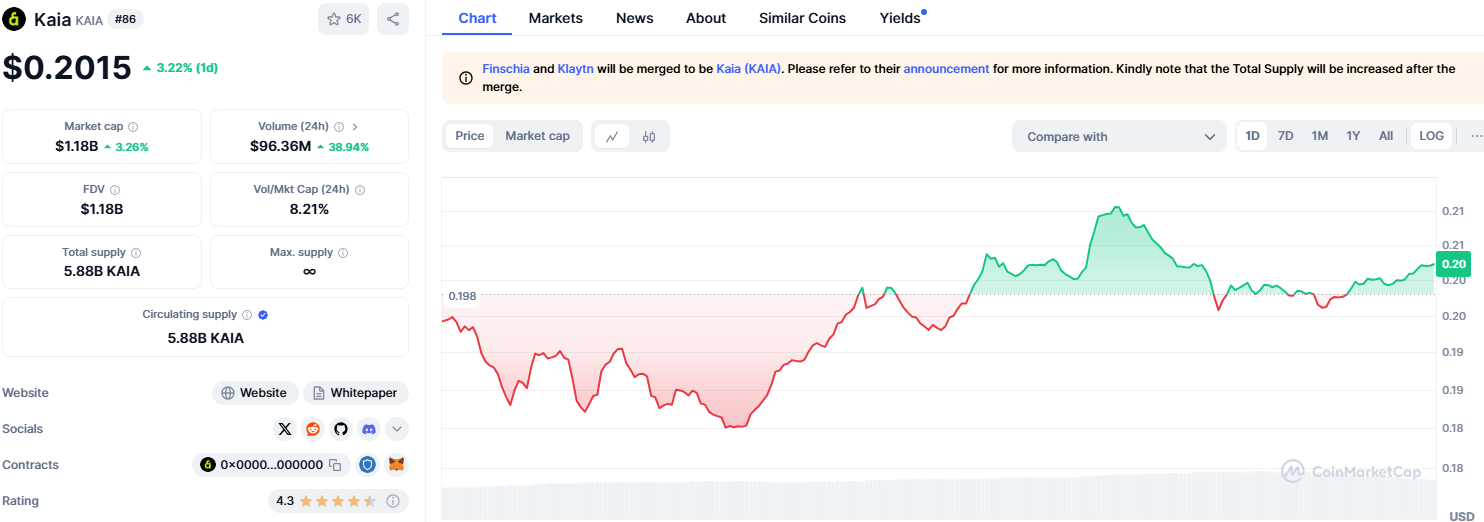Switch to the Yields tab

click(x=900, y=18)
